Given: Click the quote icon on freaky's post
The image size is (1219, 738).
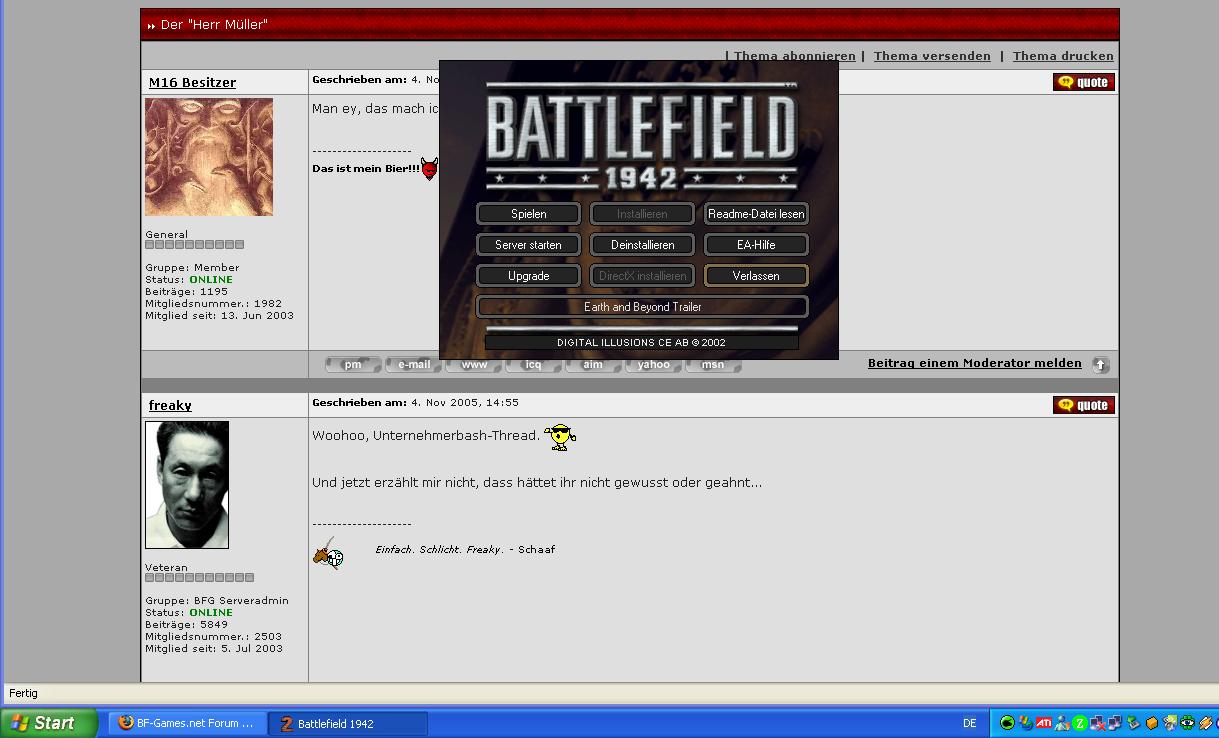Looking at the screenshot, I should point(1083,405).
